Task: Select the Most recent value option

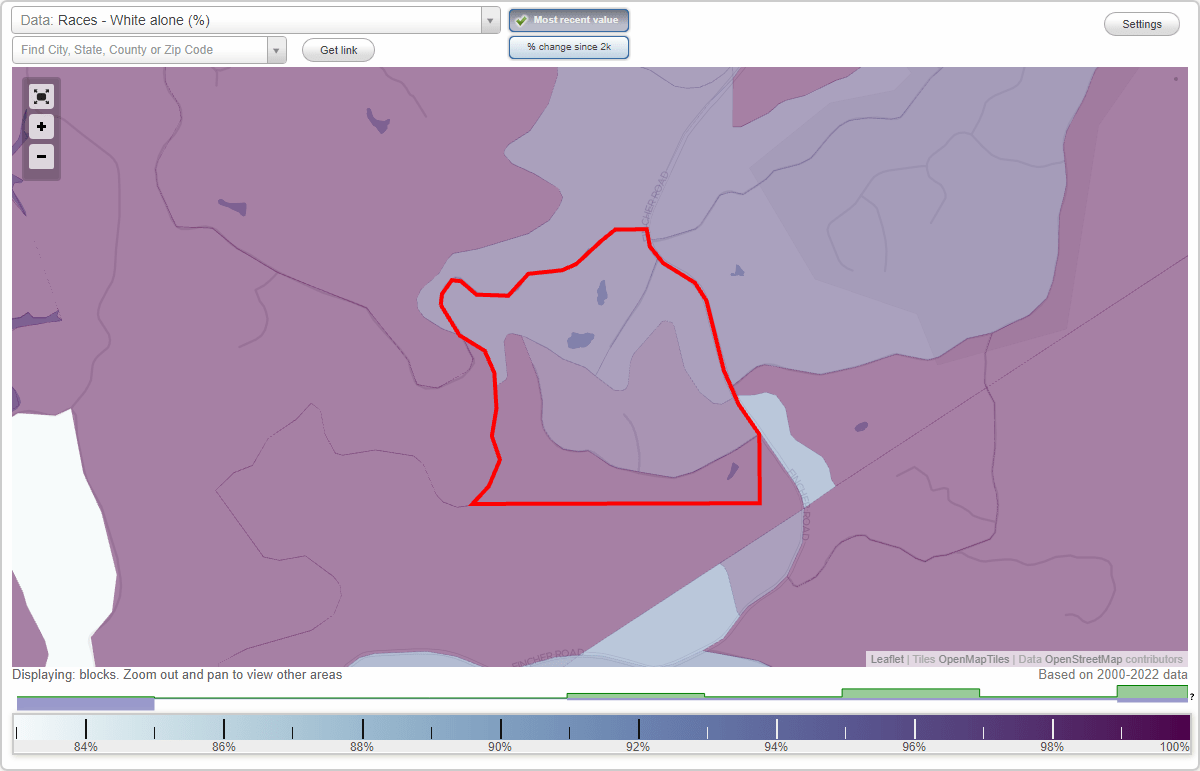Action: point(569,20)
